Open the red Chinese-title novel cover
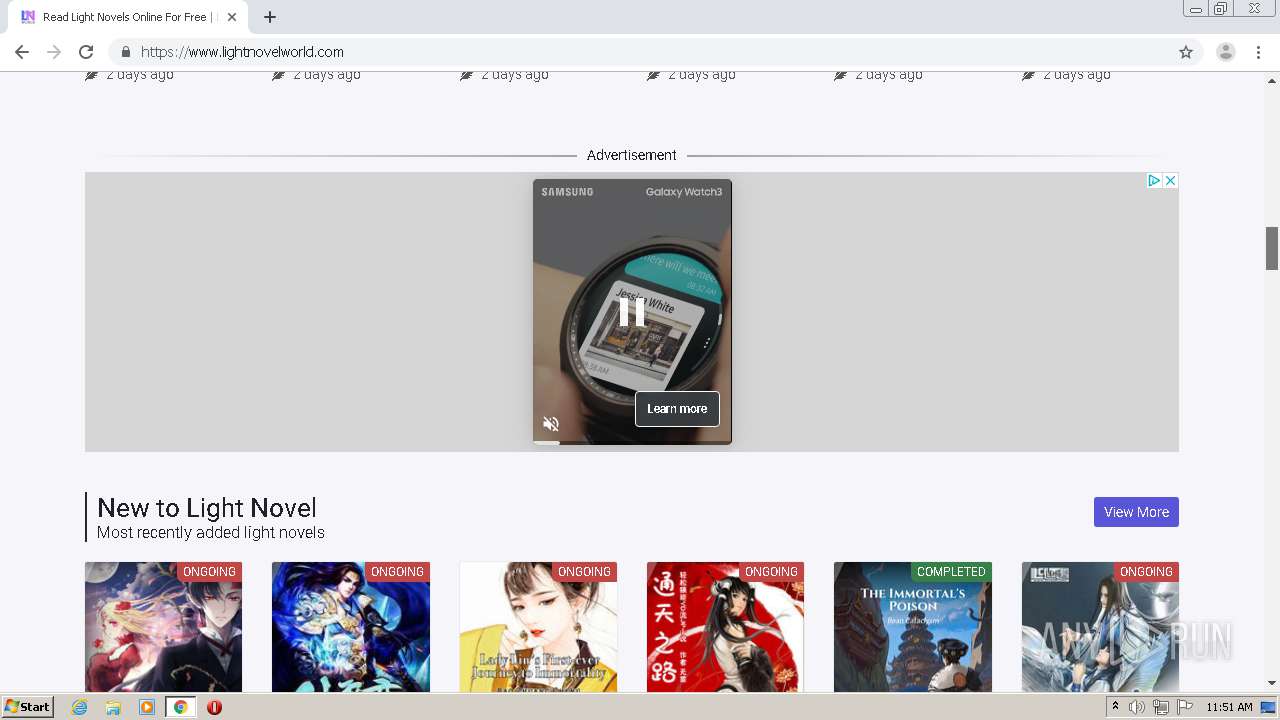The height and width of the screenshot is (720, 1280). click(725, 627)
